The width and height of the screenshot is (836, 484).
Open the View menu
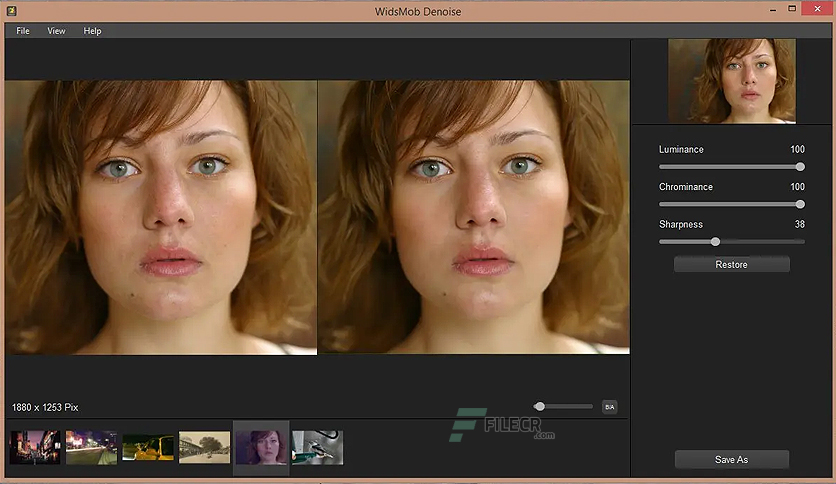[57, 31]
